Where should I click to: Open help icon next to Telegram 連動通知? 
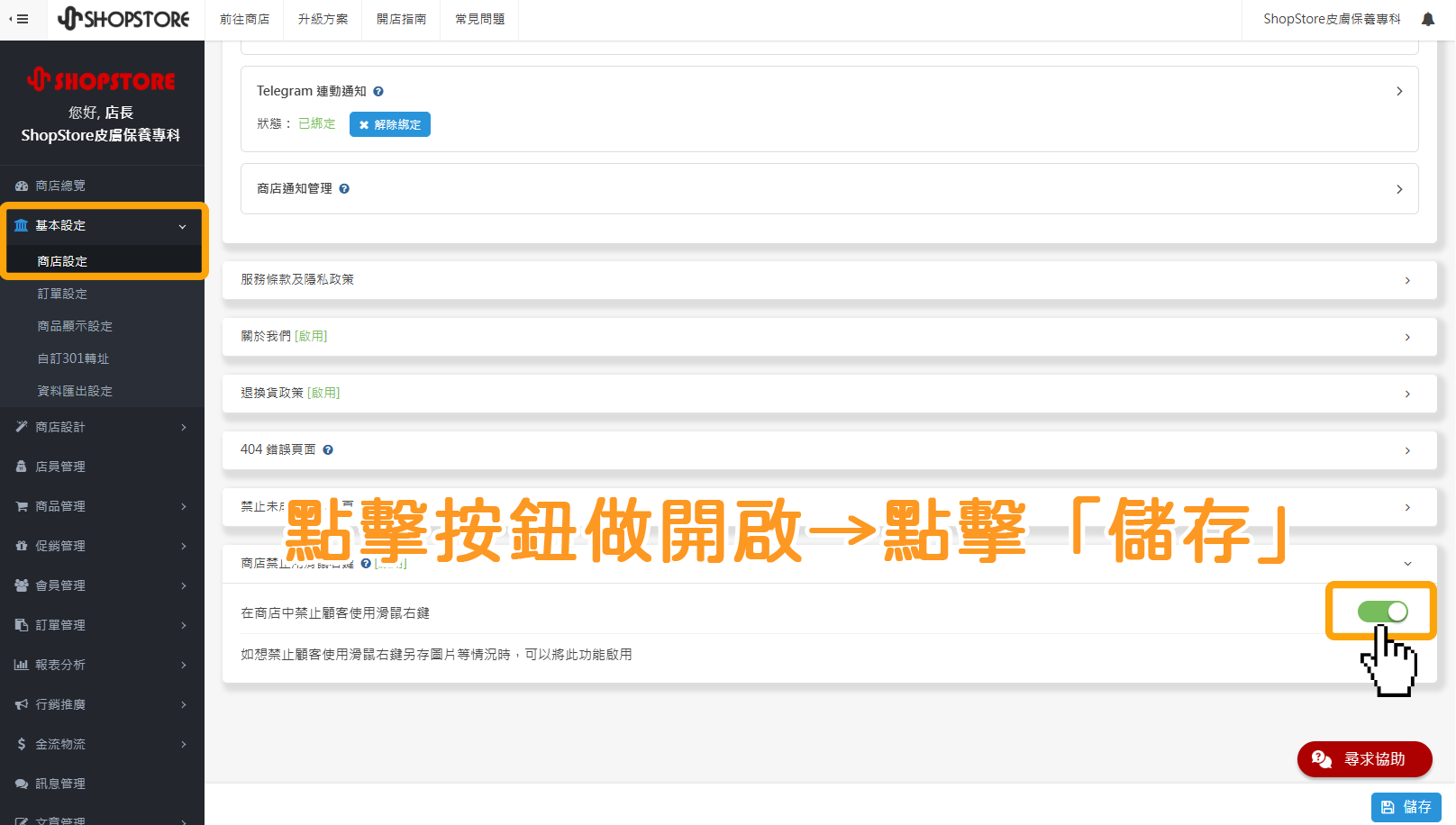378,90
